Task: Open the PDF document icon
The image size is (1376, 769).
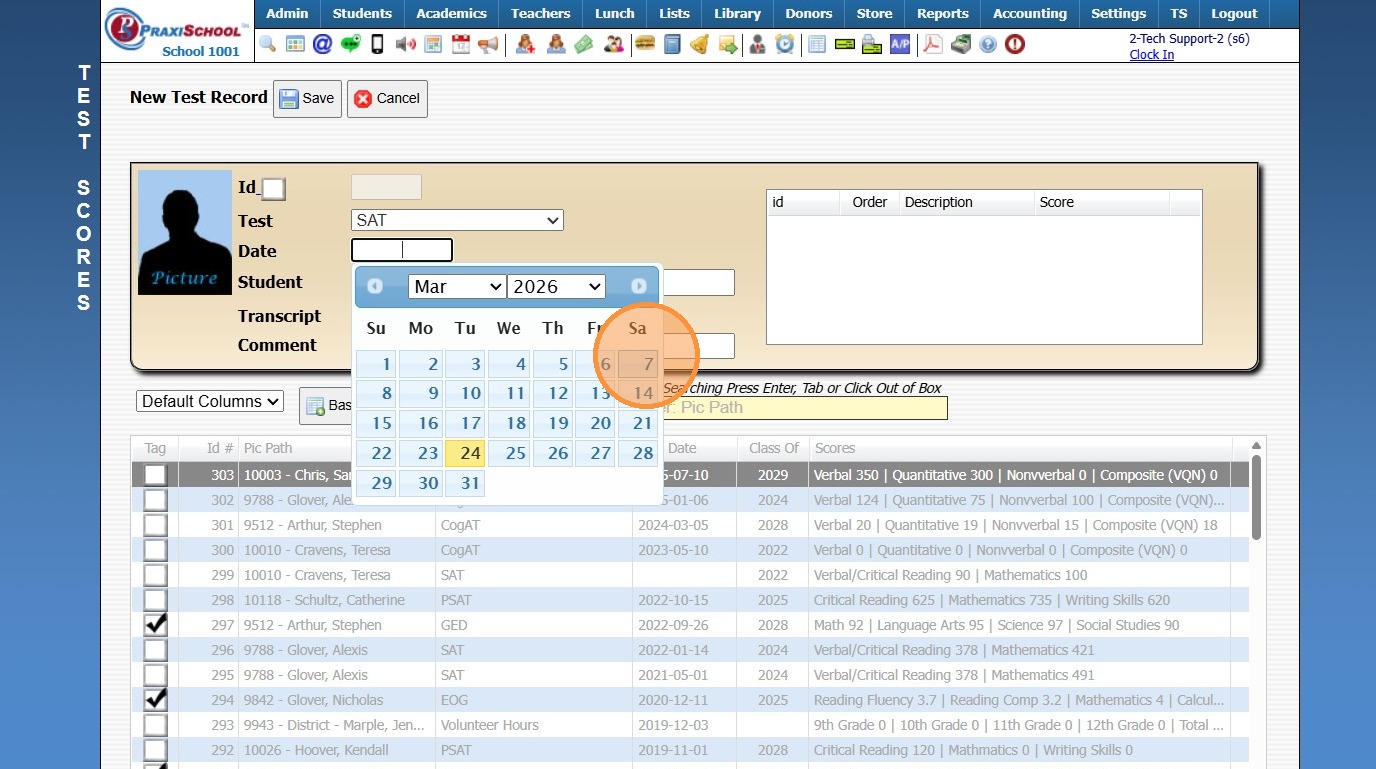Action: pyautogui.click(x=933, y=44)
